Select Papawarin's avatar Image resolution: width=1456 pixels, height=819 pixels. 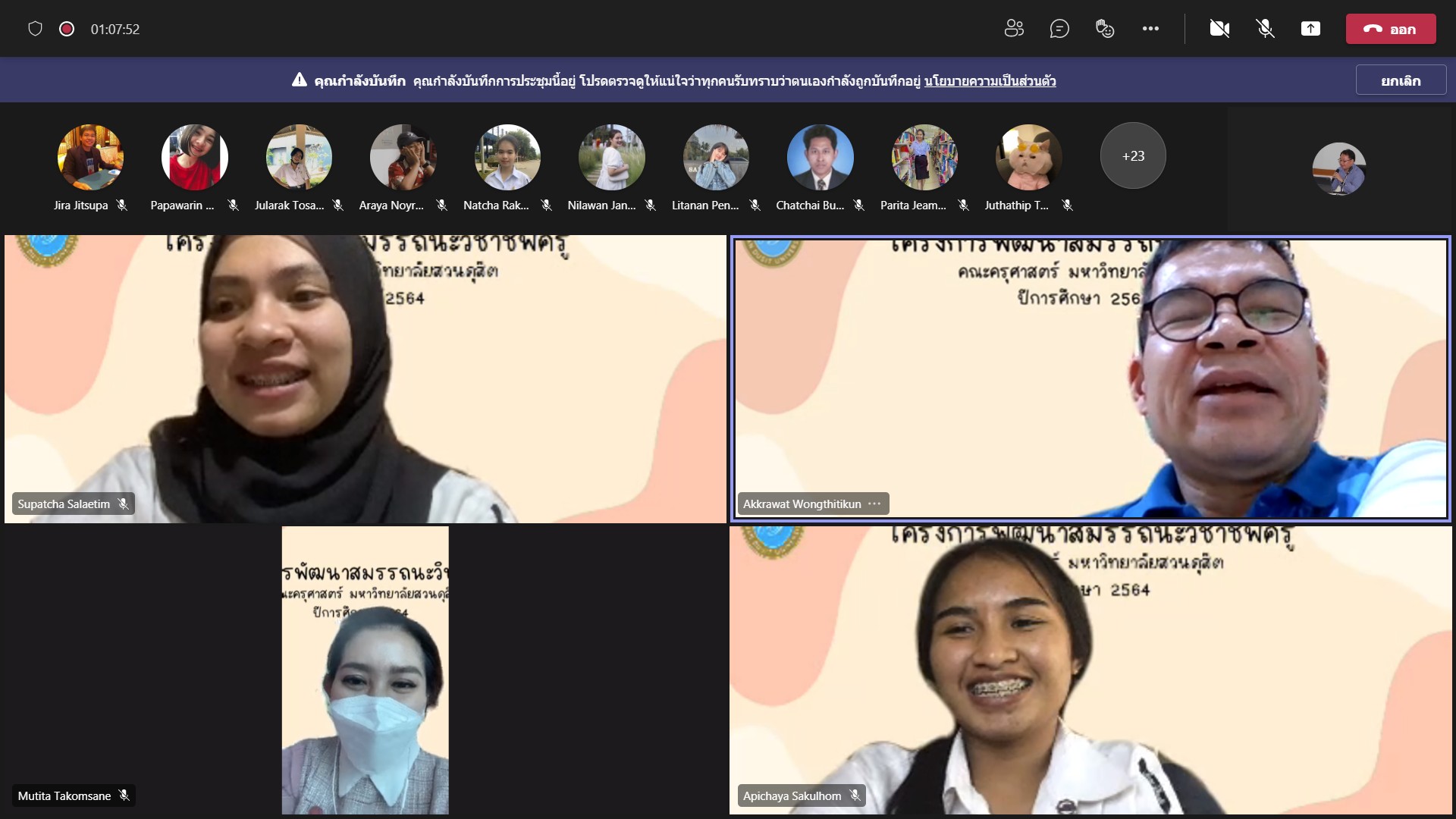[x=194, y=157]
